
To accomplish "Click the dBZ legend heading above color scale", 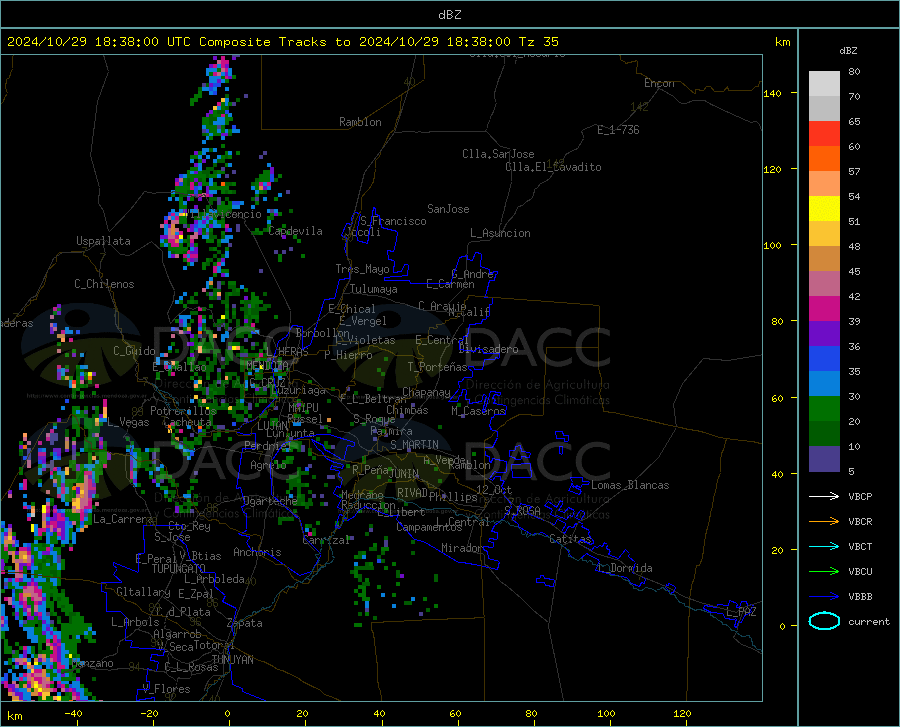I will tap(848, 50).
